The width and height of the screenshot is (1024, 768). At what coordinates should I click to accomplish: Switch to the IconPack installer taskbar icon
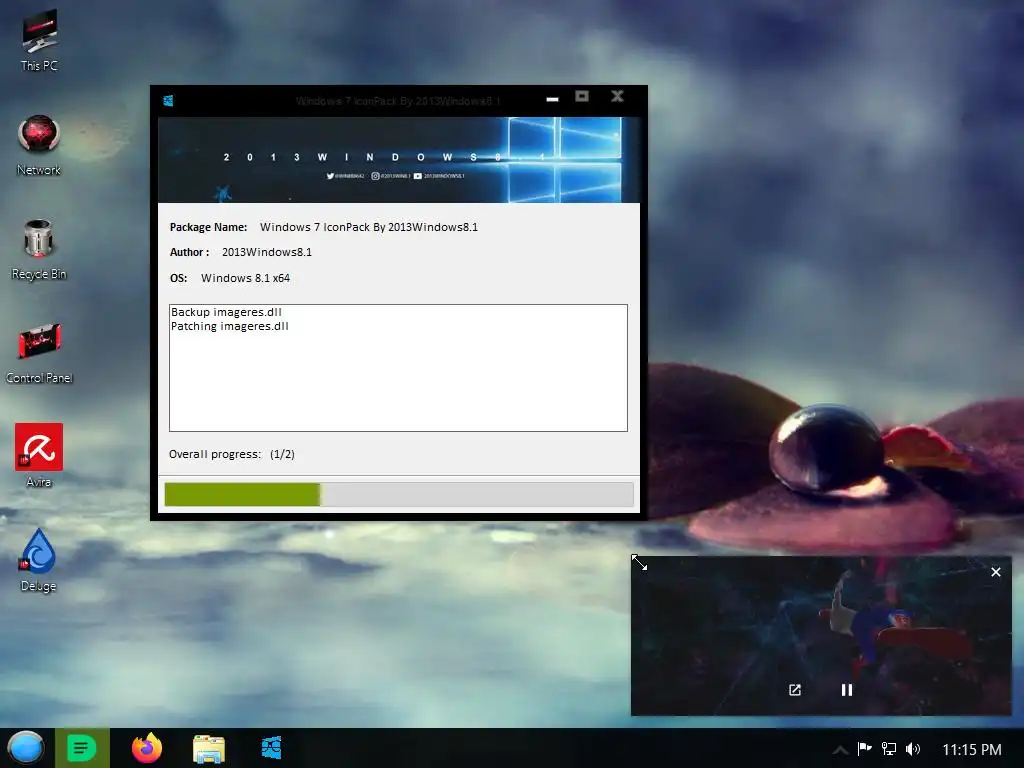coord(272,748)
